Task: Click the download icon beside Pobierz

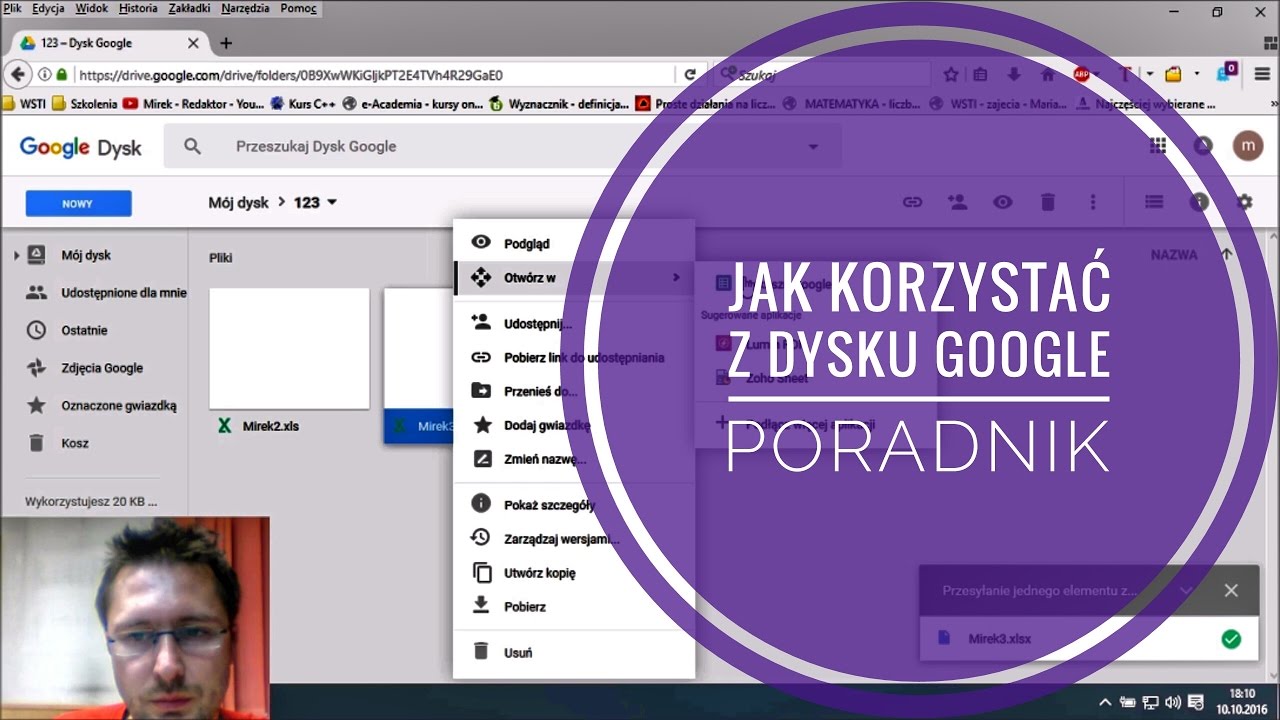Action: click(481, 605)
